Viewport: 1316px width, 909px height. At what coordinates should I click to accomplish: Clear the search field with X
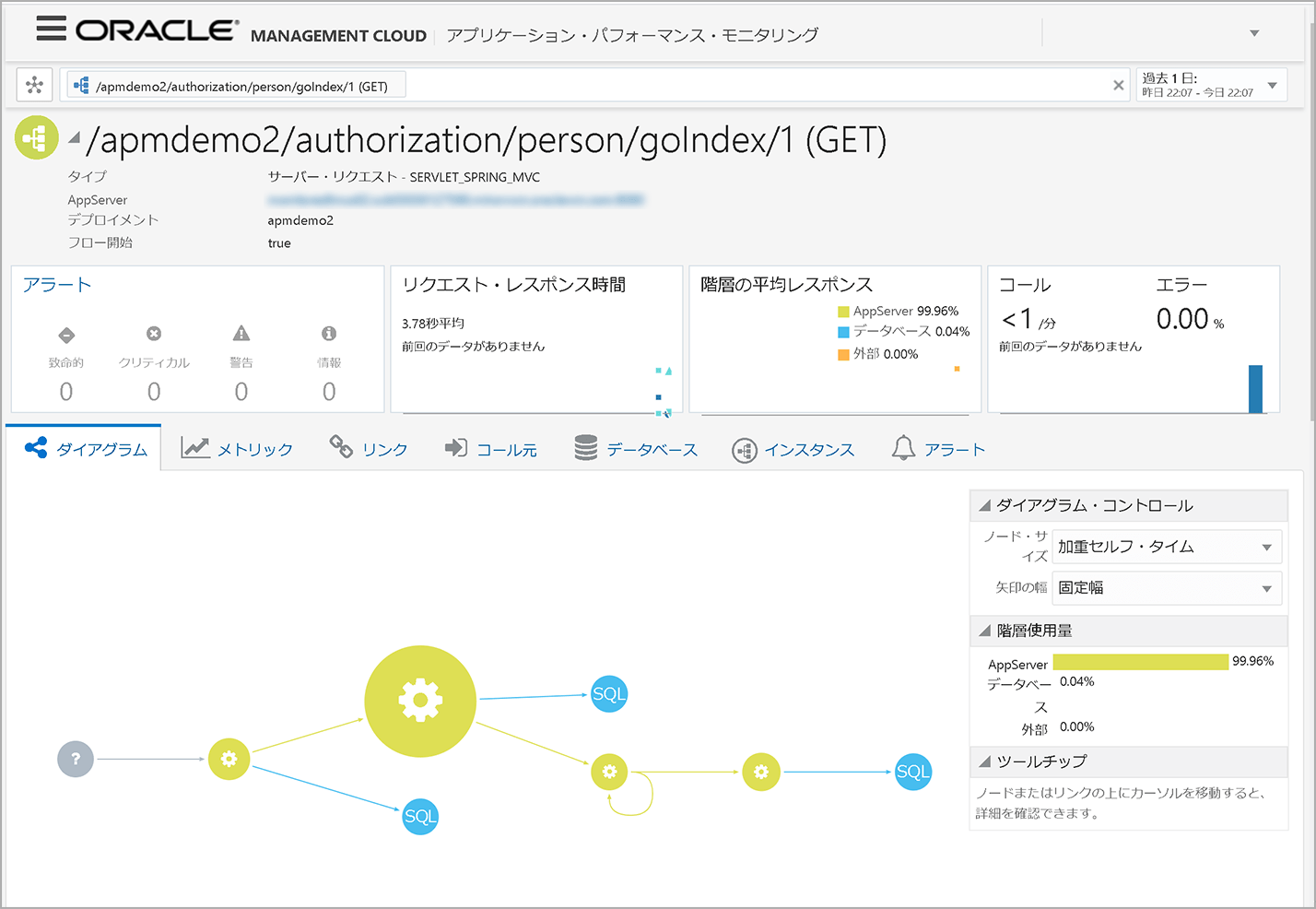1118,86
